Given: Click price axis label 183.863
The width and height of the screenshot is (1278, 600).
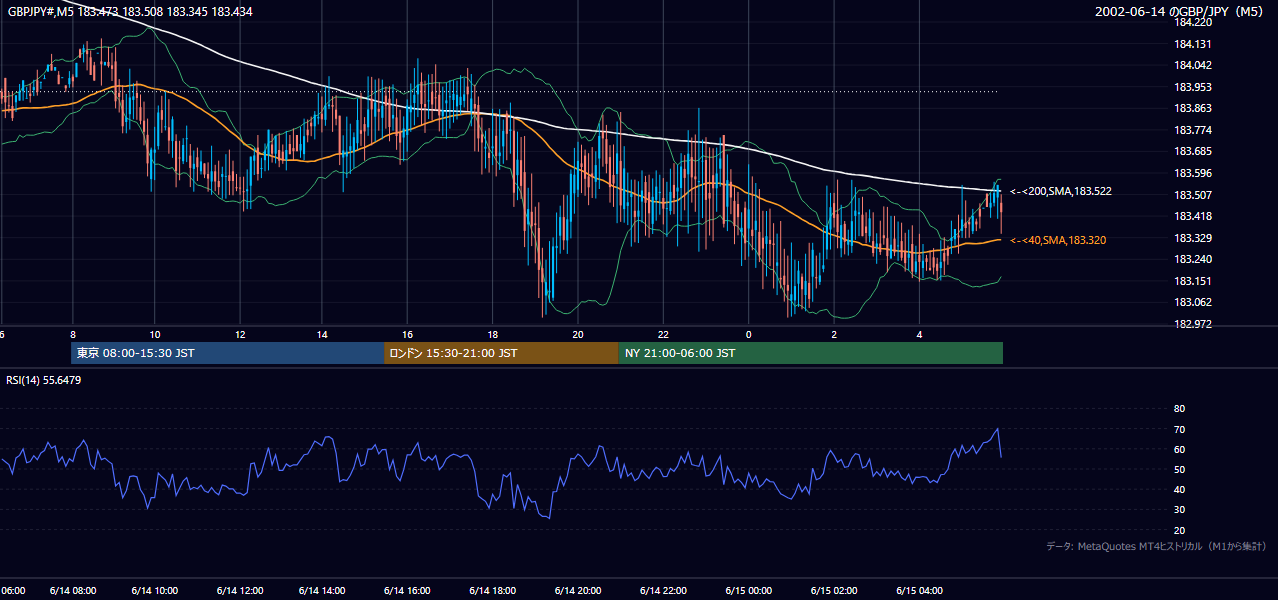Looking at the screenshot, I should click(x=1192, y=108).
